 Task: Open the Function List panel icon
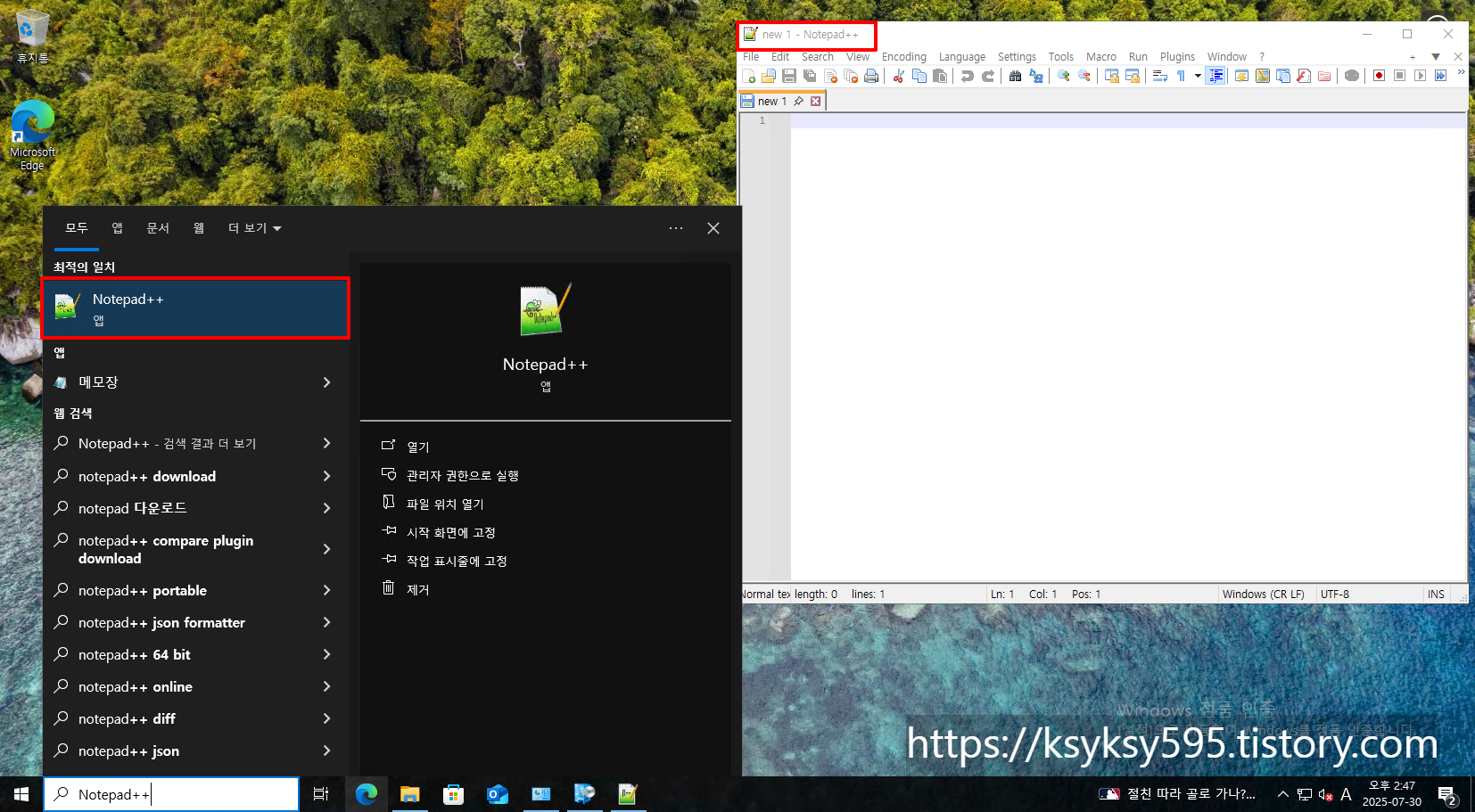(x=1304, y=76)
